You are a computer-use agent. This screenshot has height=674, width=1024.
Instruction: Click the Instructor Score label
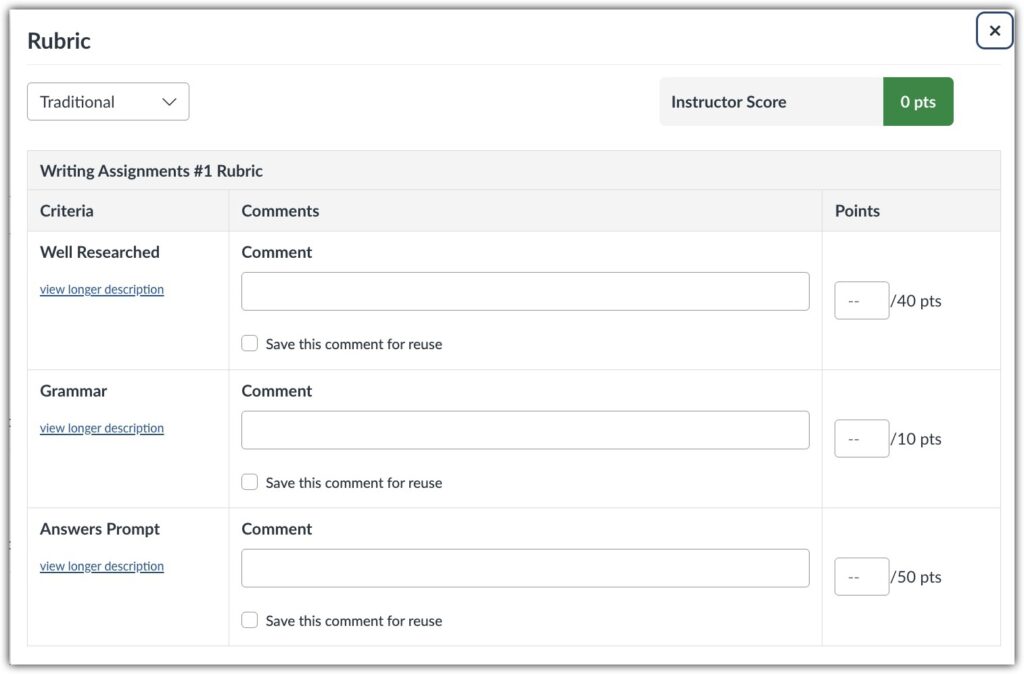728,101
